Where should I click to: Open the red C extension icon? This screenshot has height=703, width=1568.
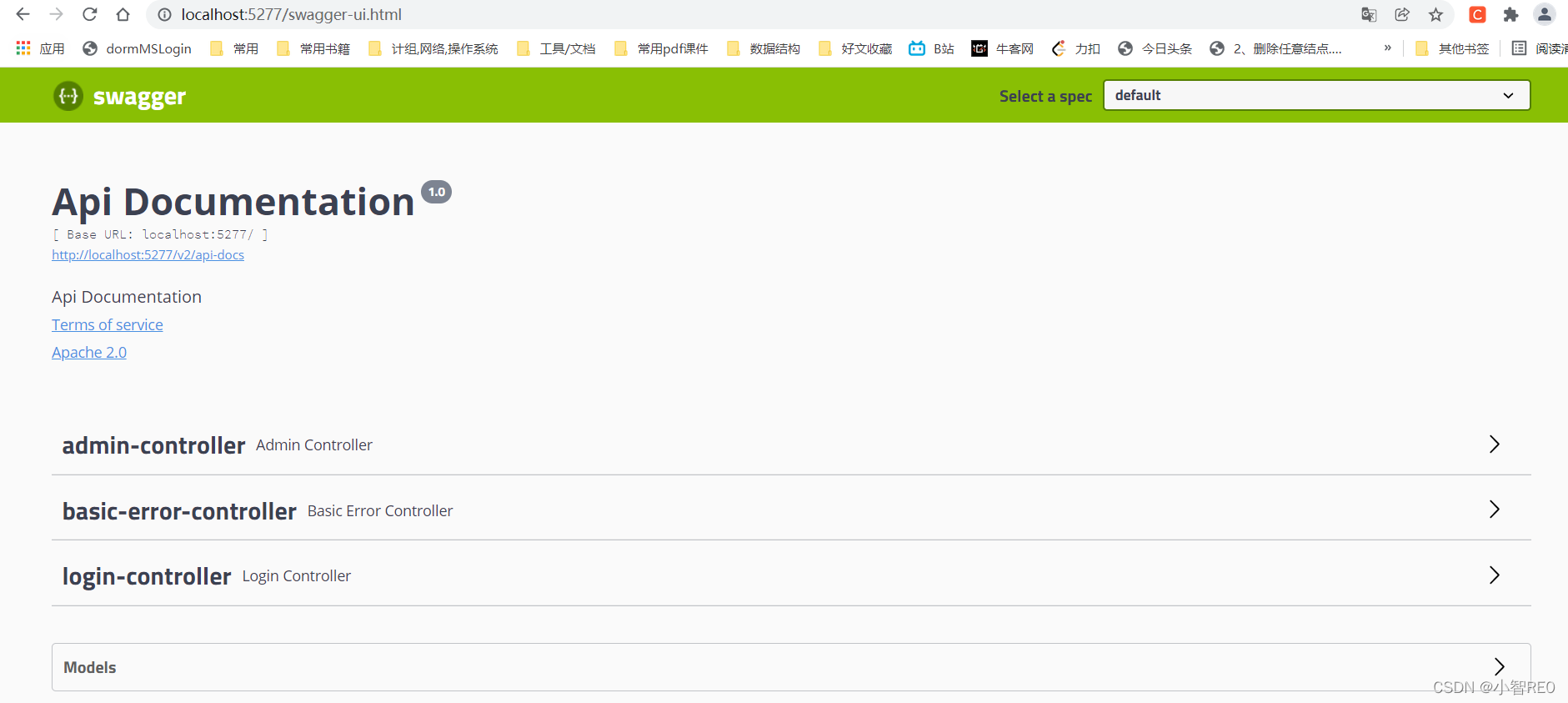click(x=1477, y=14)
